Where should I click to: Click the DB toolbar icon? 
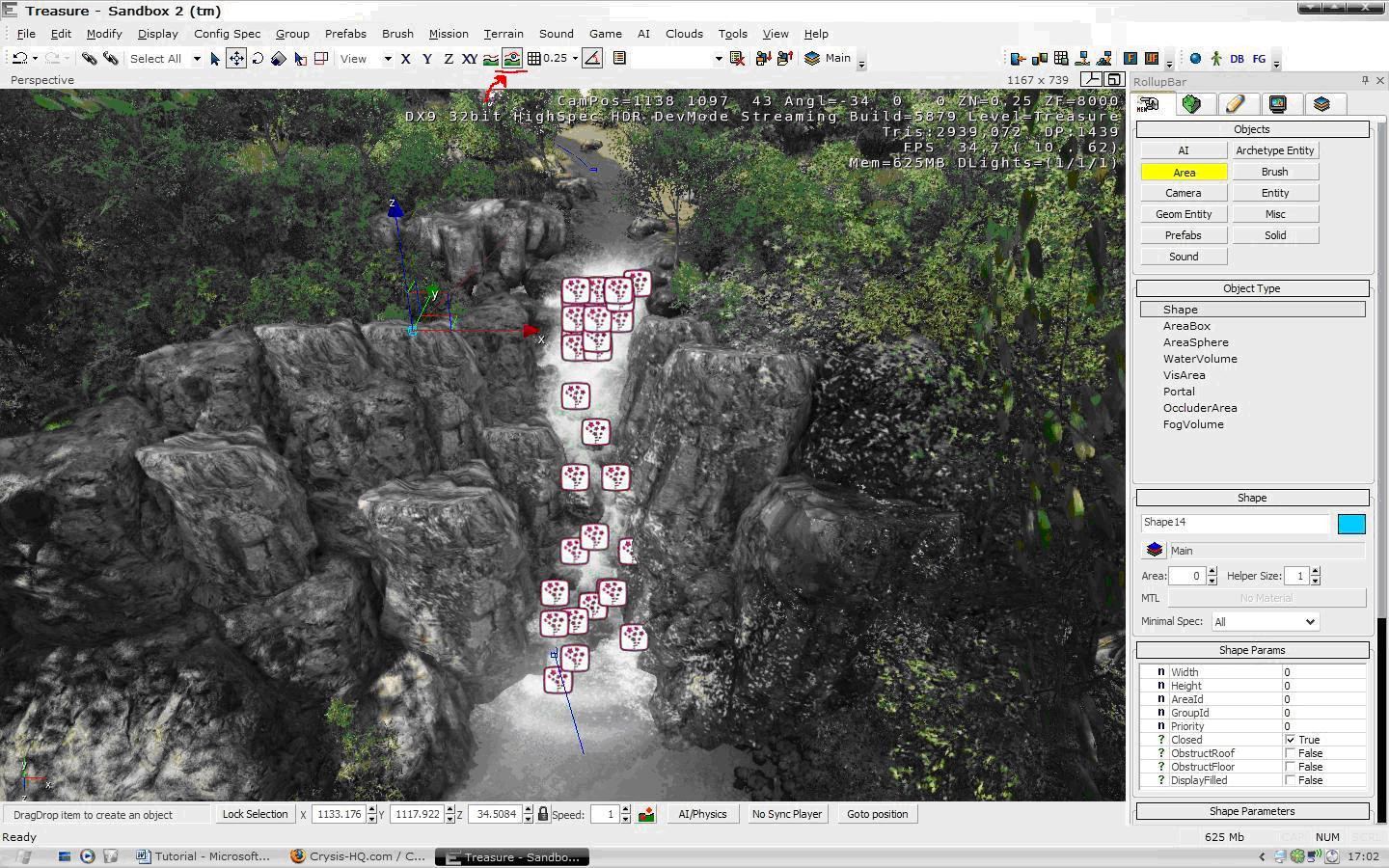[1237, 59]
